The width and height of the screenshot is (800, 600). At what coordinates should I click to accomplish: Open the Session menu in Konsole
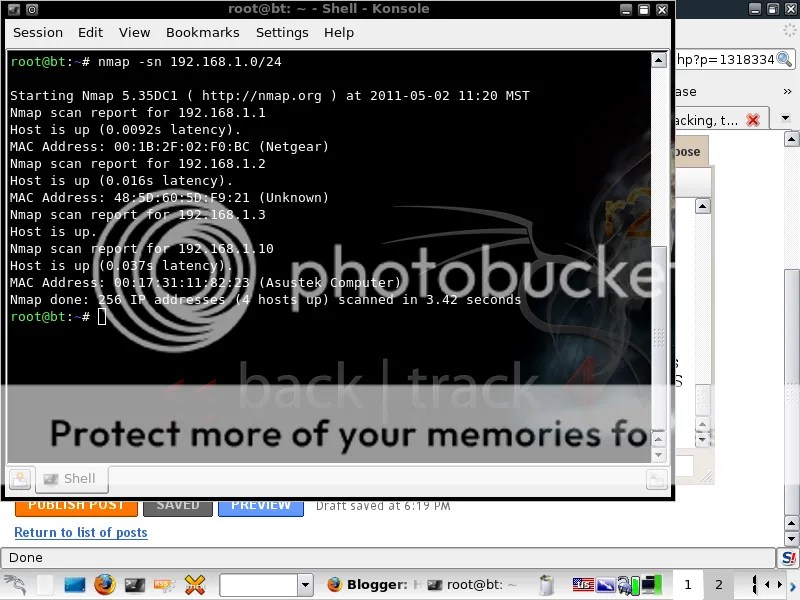click(x=38, y=33)
